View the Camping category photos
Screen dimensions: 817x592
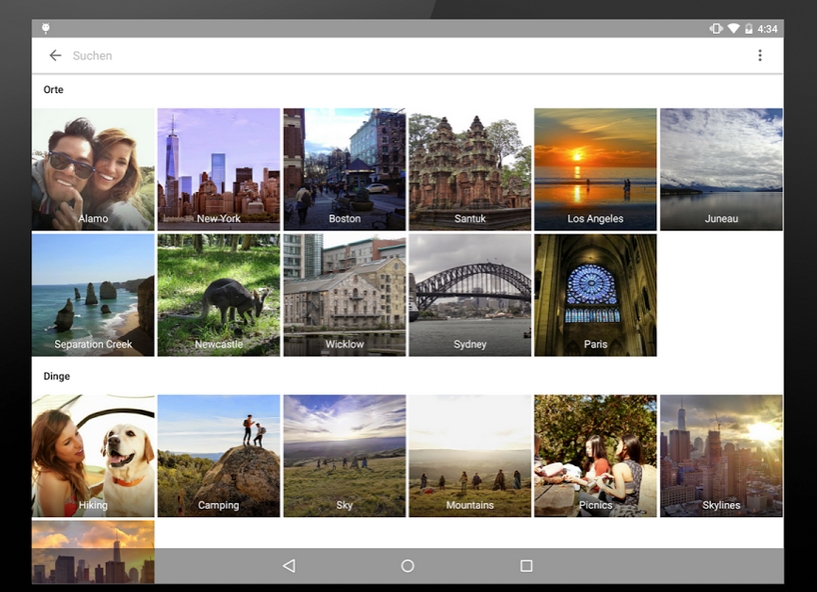pos(218,456)
